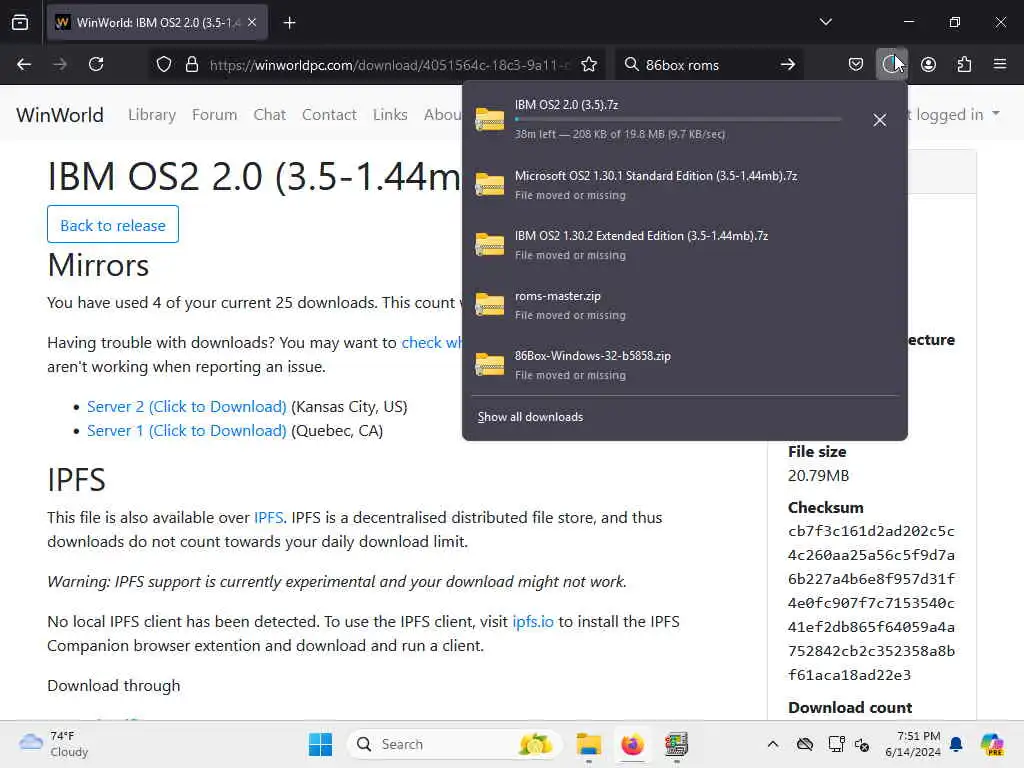Open the 86Box app in the taskbar
Image resolution: width=1024 pixels, height=768 pixels.
676,744
